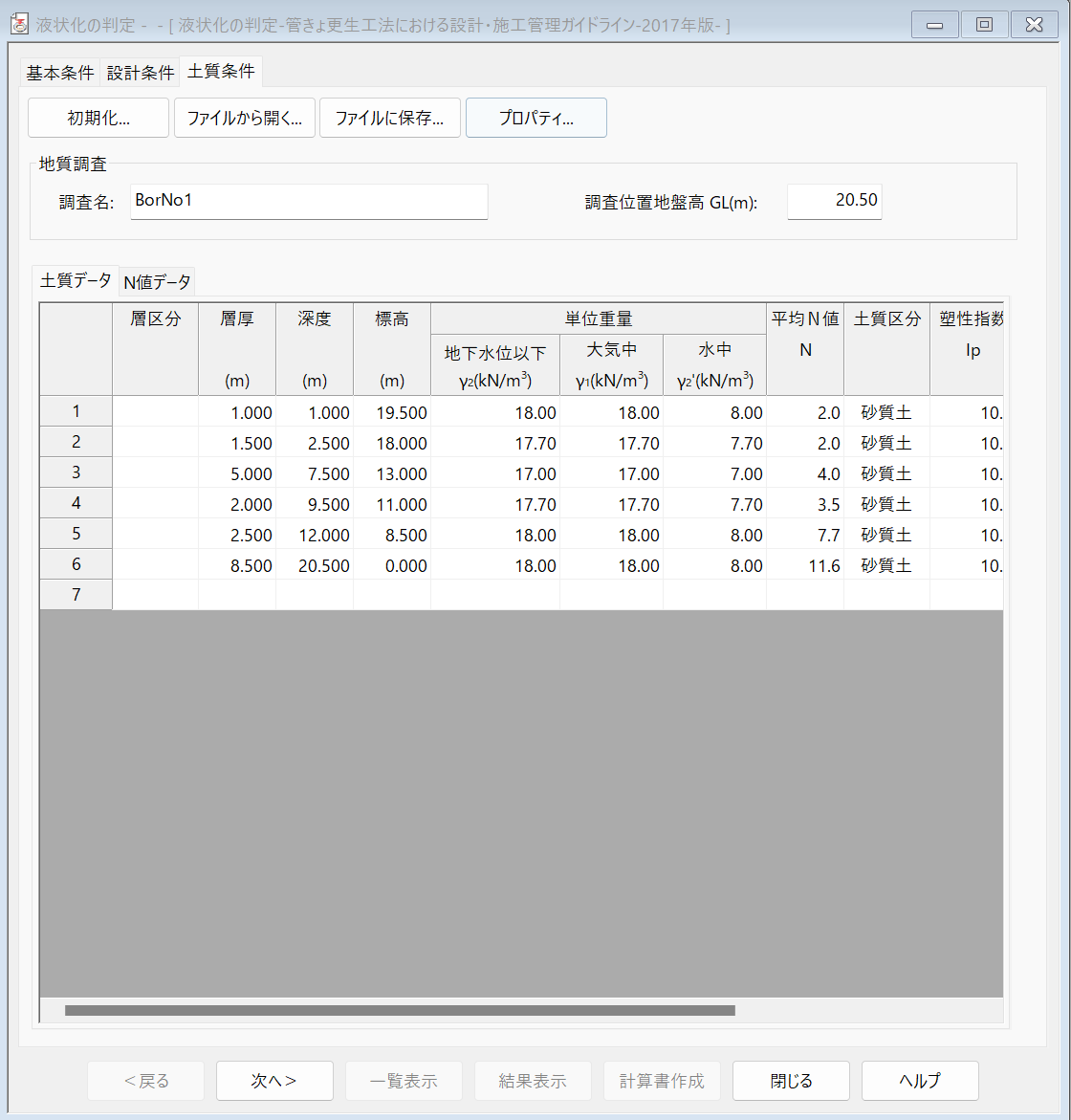1071x1120 pixels.
Task: Select row header 1 in soil table
Action: pyautogui.click(x=76, y=411)
